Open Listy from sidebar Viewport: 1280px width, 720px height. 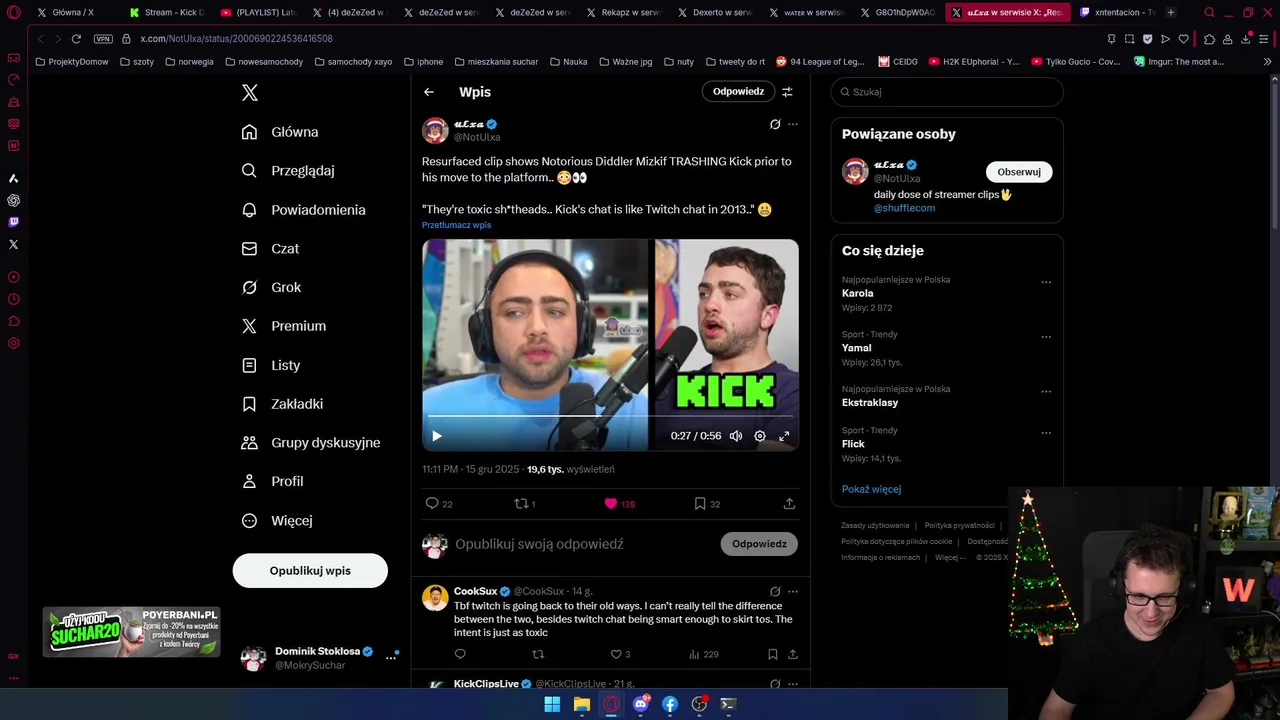coord(271,365)
